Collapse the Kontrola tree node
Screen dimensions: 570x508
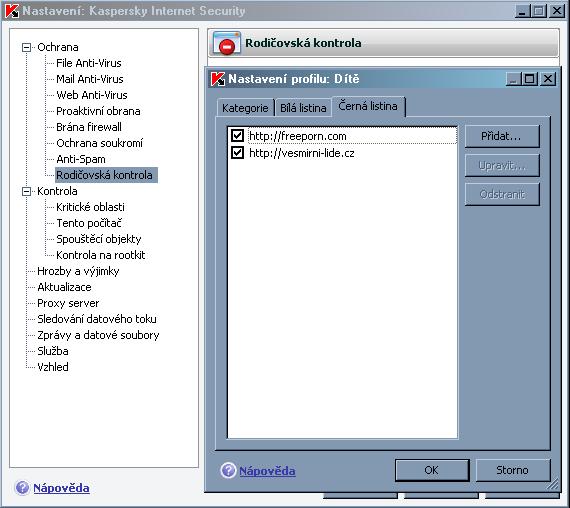point(27,191)
